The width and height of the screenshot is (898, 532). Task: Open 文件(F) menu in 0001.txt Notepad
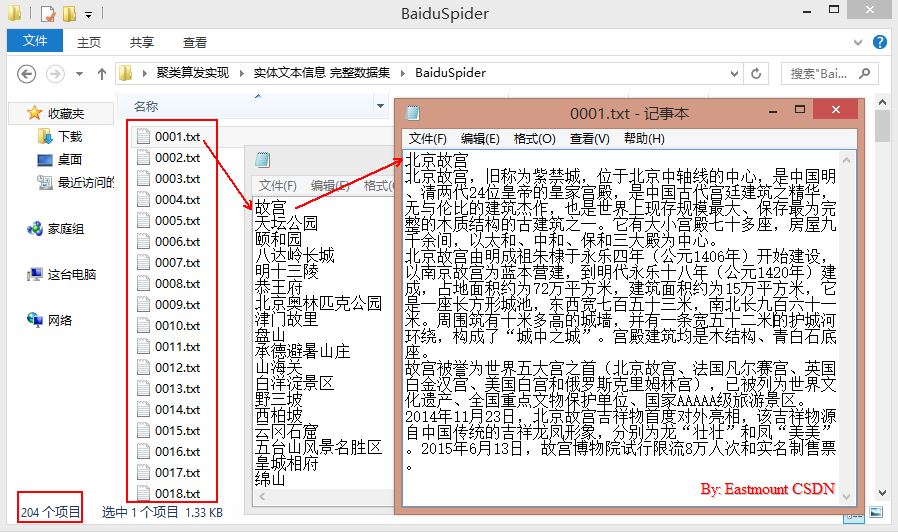click(427, 139)
